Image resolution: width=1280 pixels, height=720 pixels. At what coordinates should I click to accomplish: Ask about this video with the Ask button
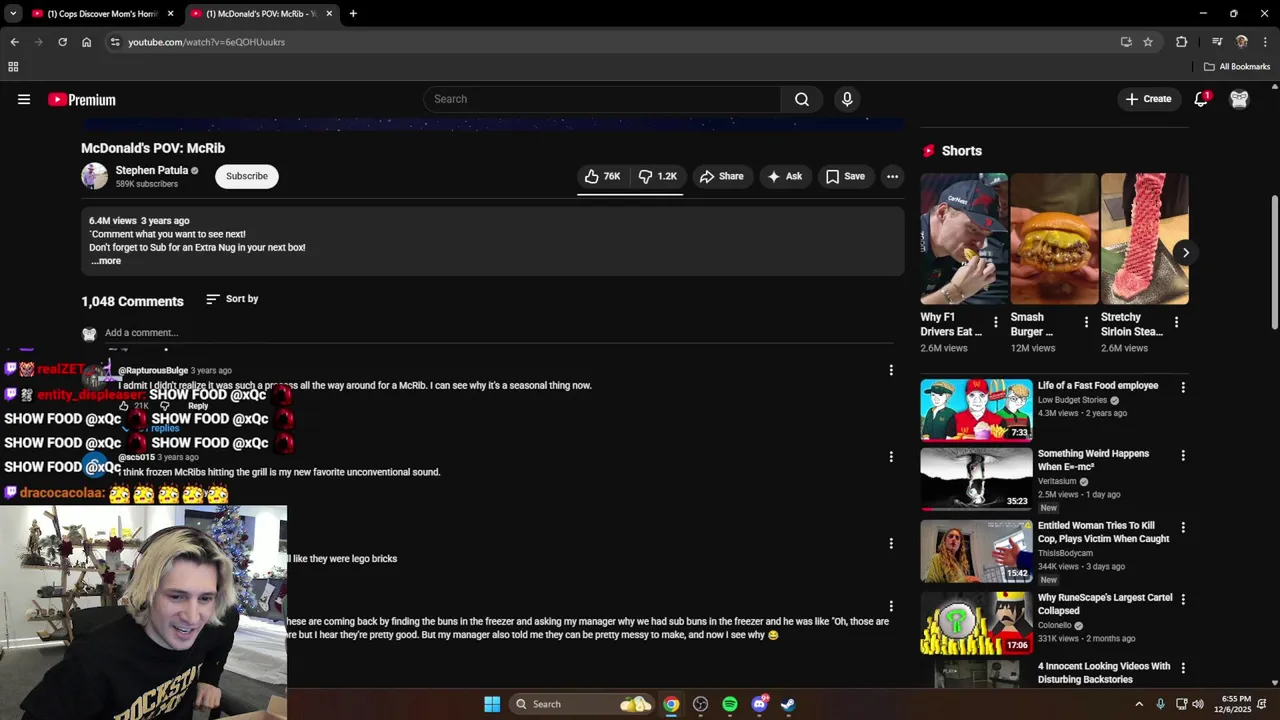click(784, 176)
